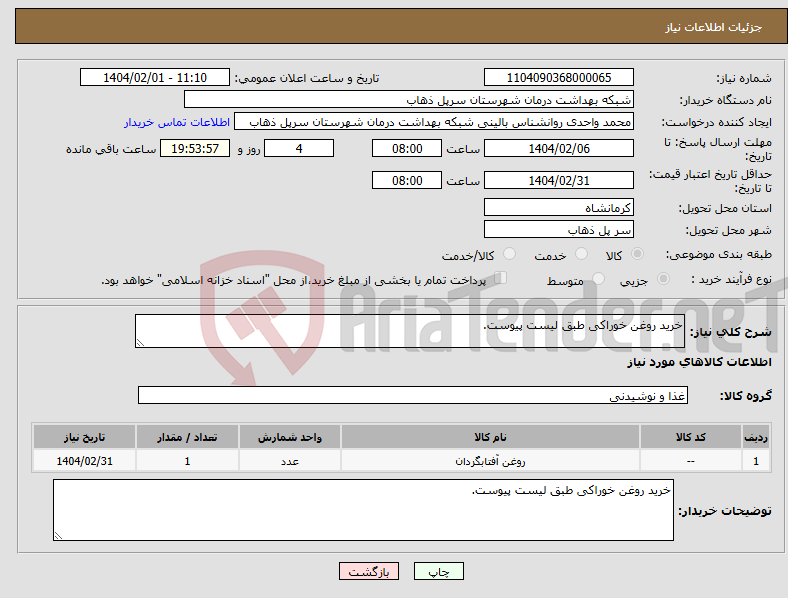Image resolution: width=788 pixels, height=598 pixels.
Task: Click the announcement date field 1404/02/01 - 11:10
Action: pyautogui.click(x=155, y=77)
